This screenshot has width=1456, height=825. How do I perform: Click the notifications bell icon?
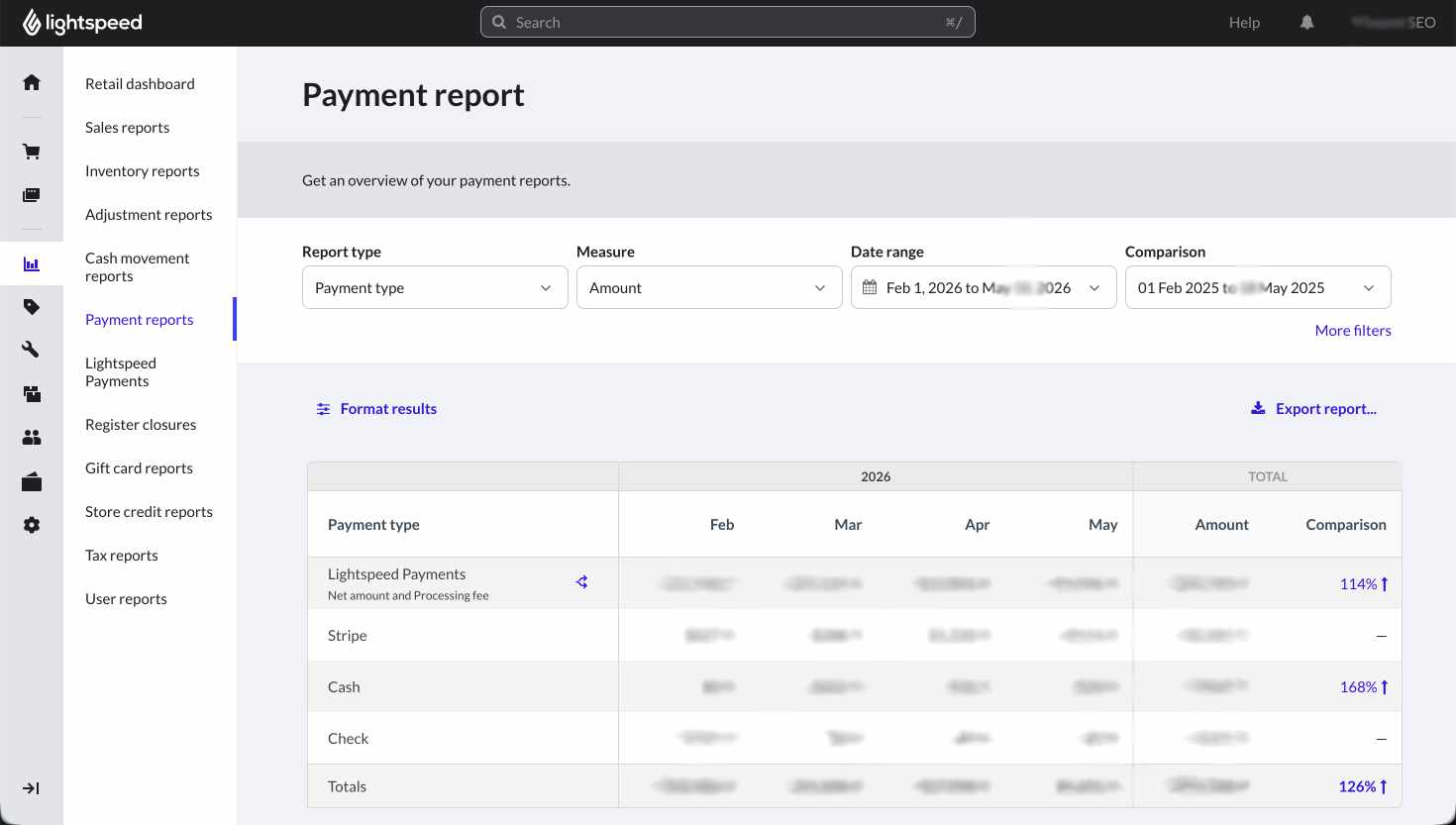[x=1306, y=22]
